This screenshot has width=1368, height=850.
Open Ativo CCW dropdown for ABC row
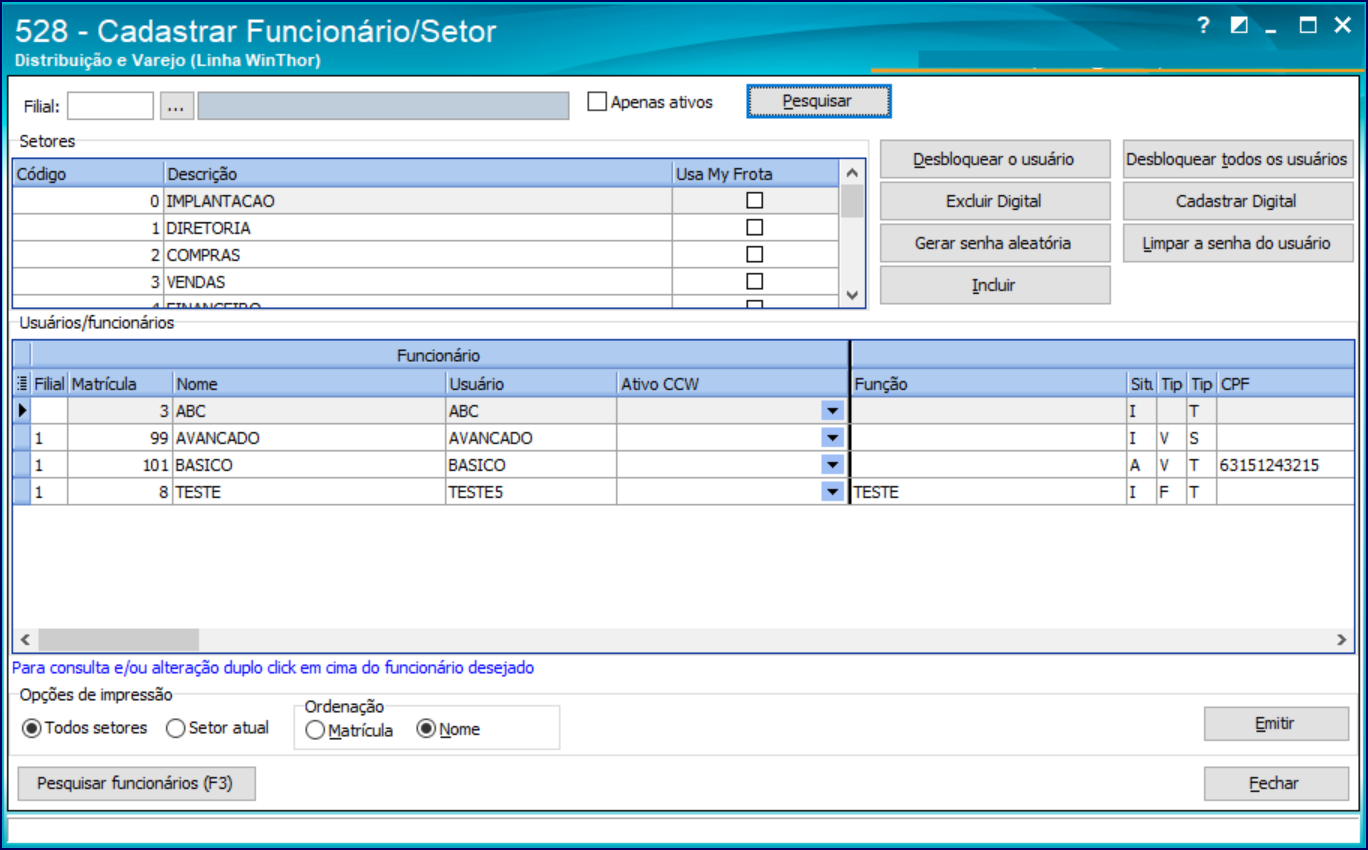(831, 410)
